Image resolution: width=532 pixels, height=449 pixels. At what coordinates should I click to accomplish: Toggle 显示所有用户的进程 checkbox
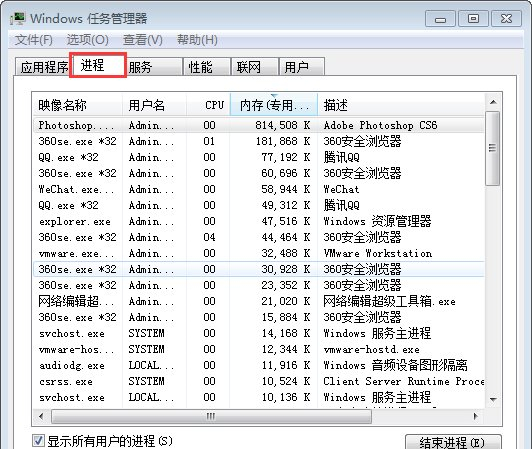click(38, 441)
